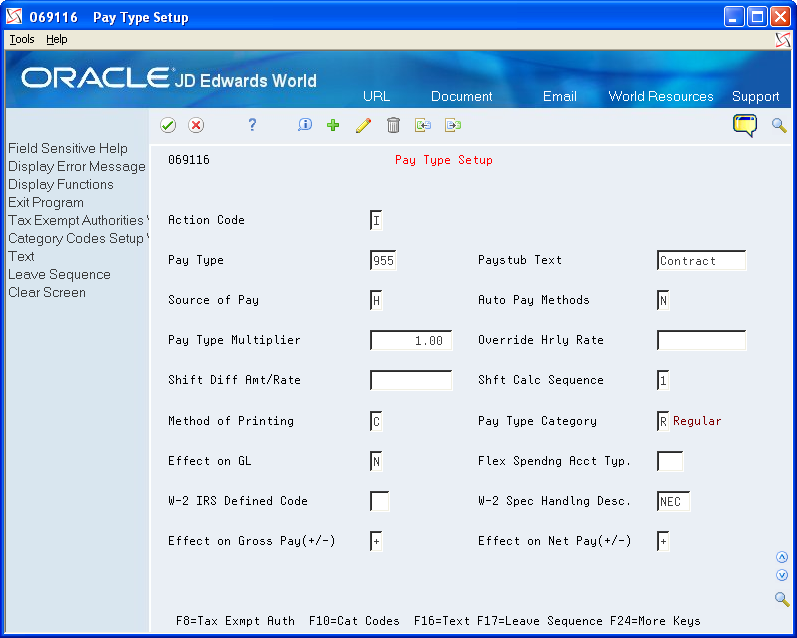797x638 pixels.
Task: Click the Method of Printing field
Action: [x=376, y=421]
